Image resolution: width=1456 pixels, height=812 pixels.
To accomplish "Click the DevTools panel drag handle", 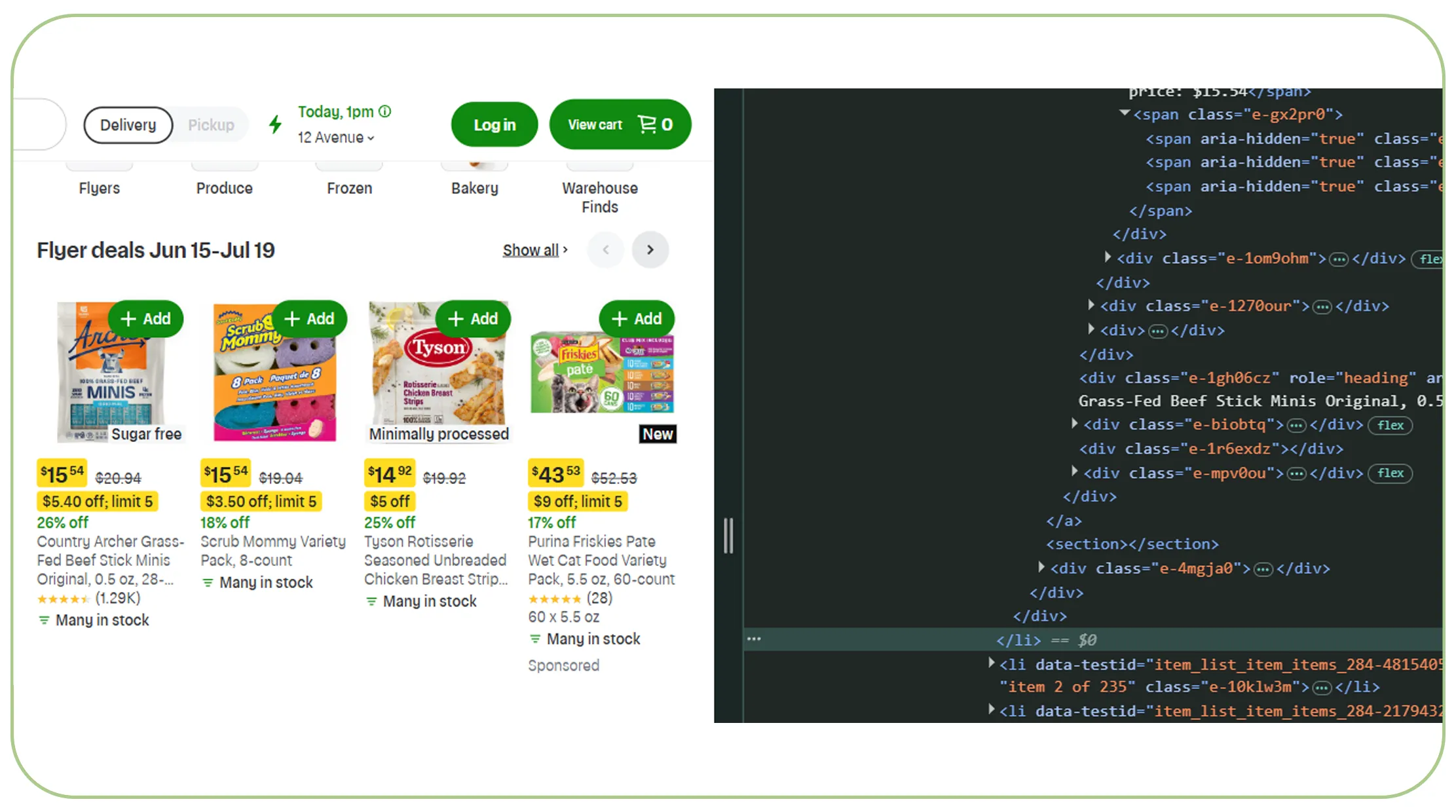I will pos(728,536).
